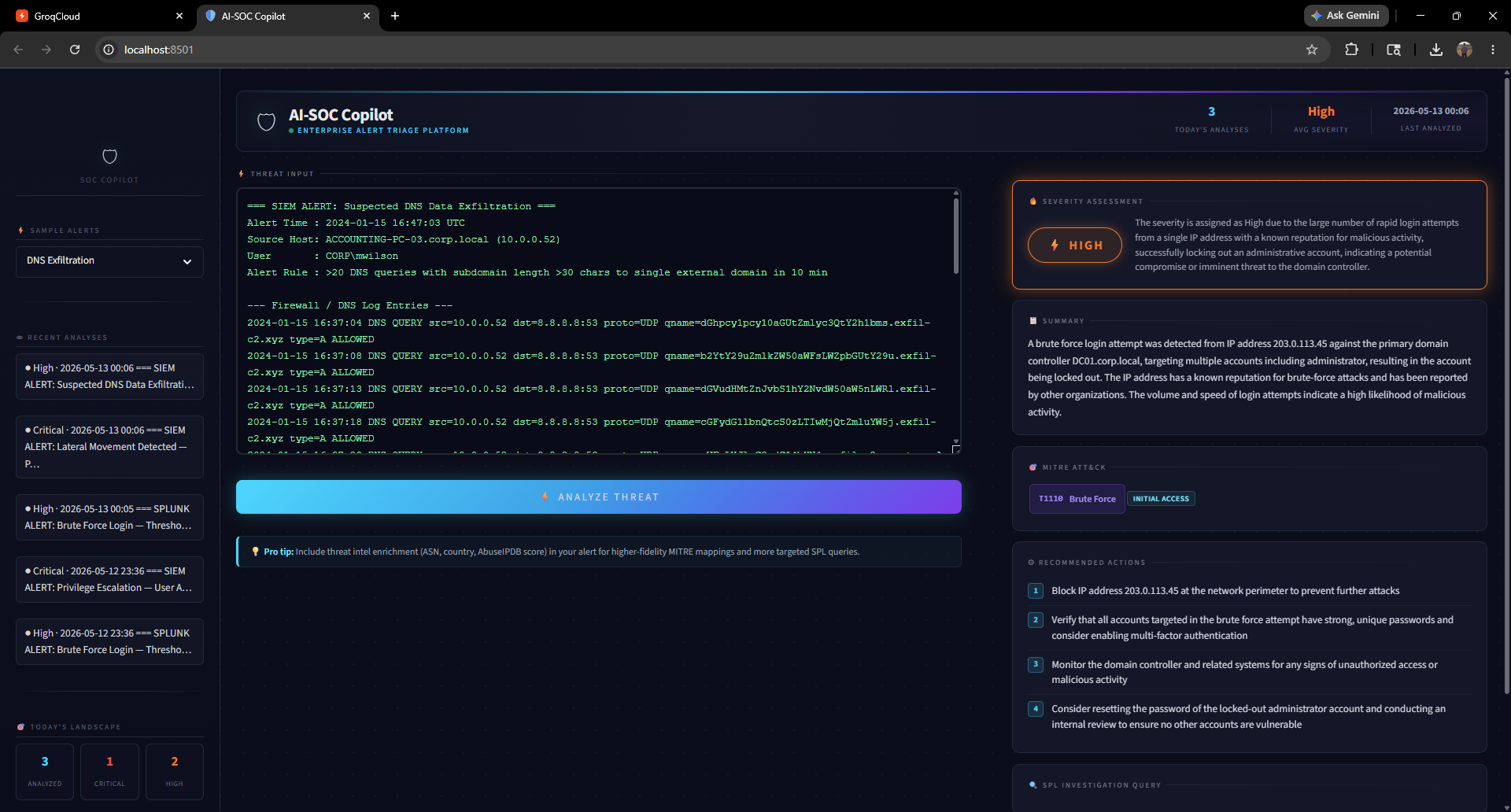Click the Summary section icon
This screenshot has height=812, width=1511.
(x=1033, y=321)
